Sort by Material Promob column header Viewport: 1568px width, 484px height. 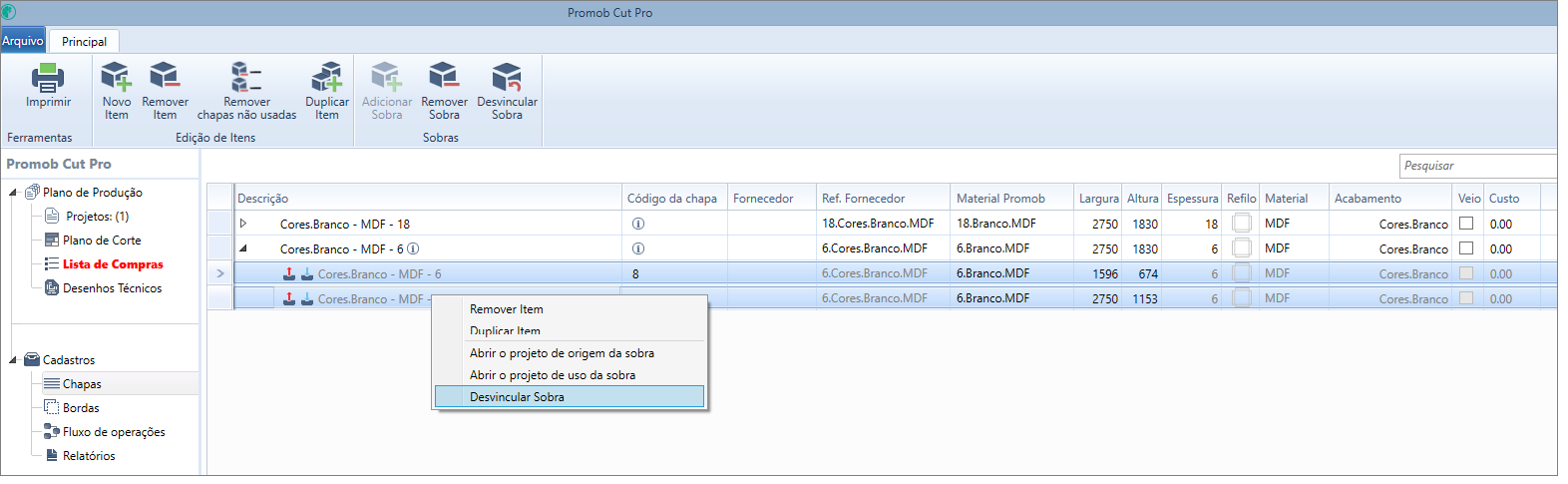tap(1012, 198)
